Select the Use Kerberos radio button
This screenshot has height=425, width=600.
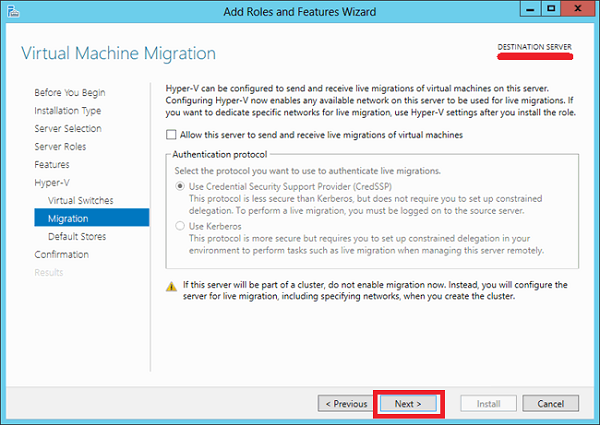click(x=181, y=226)
